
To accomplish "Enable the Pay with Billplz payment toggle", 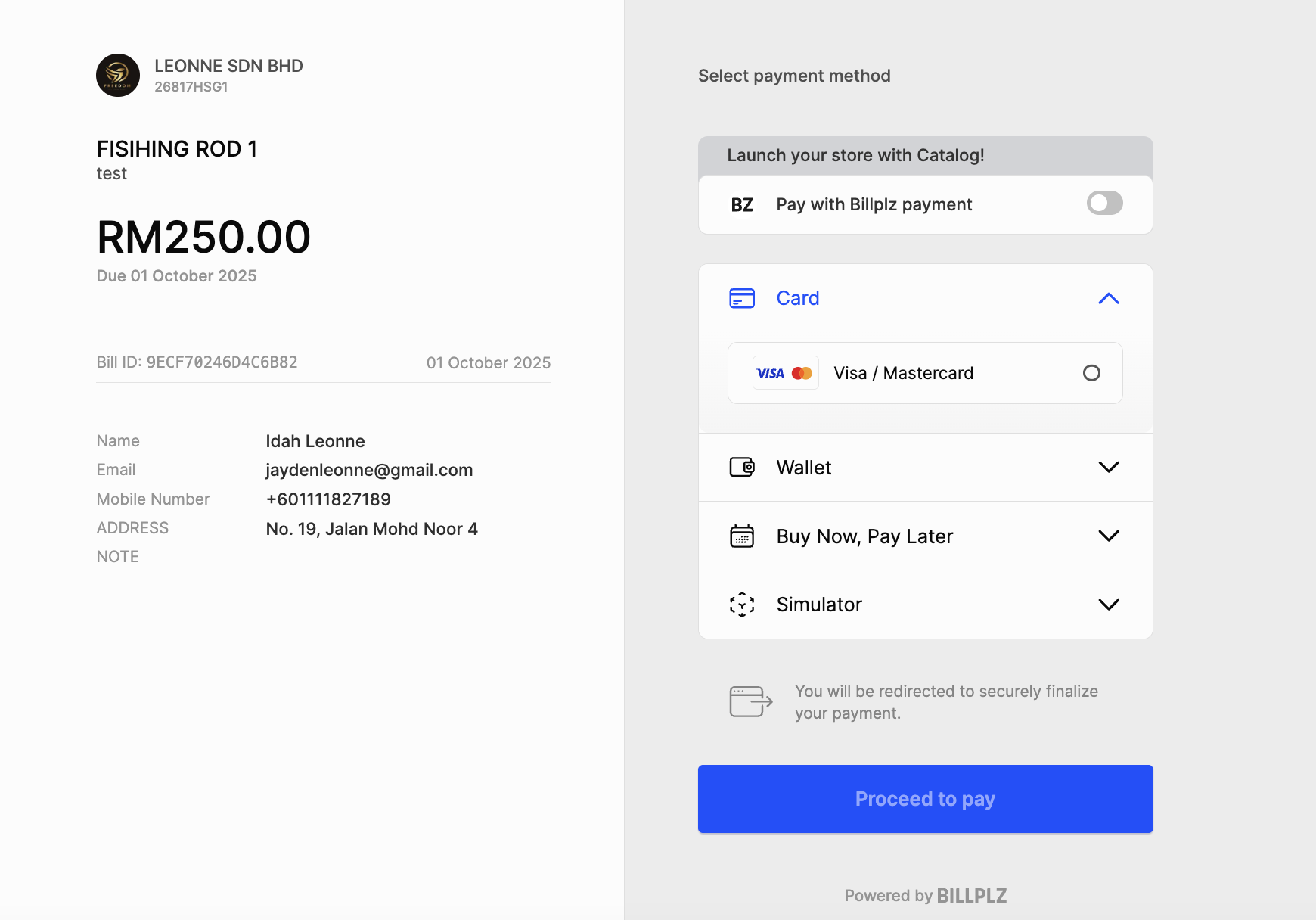I will click(1104, 204).
